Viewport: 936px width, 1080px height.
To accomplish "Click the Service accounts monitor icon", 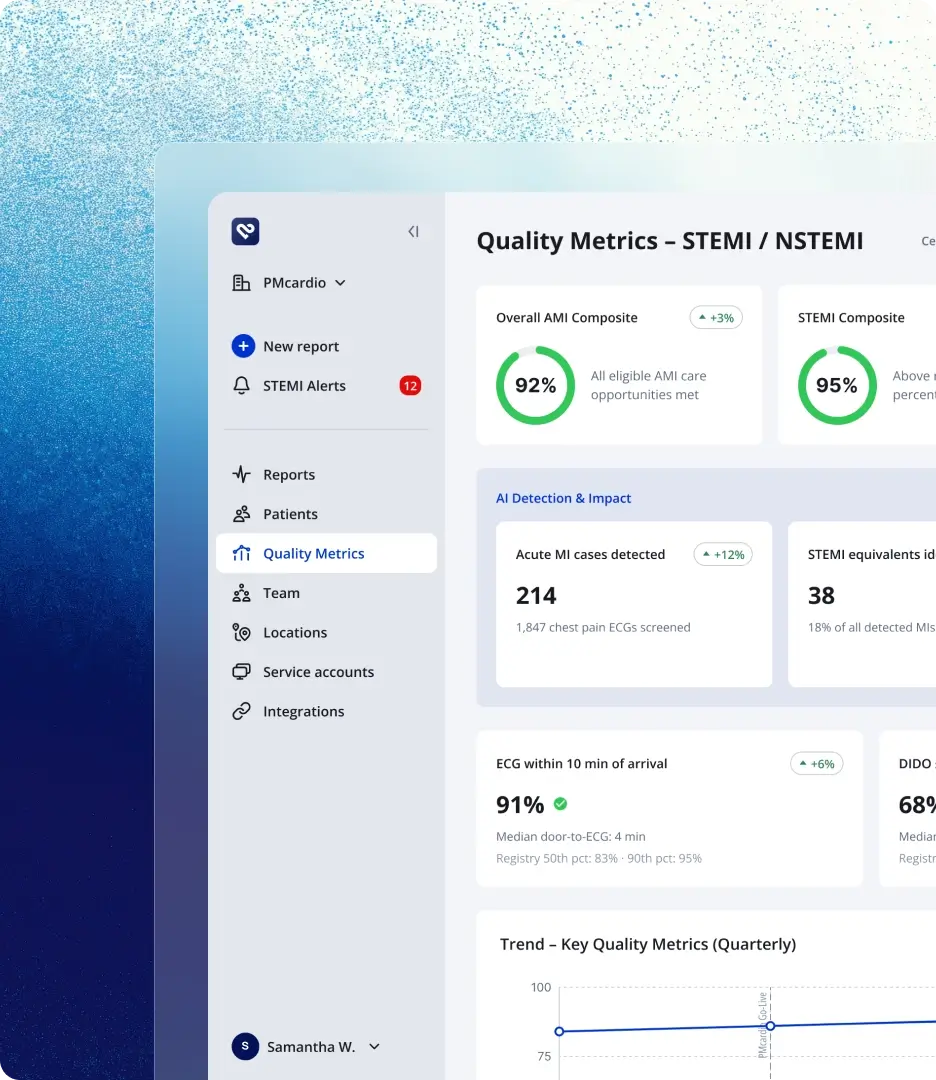I will pyautogui.click(x=241, y=672).
